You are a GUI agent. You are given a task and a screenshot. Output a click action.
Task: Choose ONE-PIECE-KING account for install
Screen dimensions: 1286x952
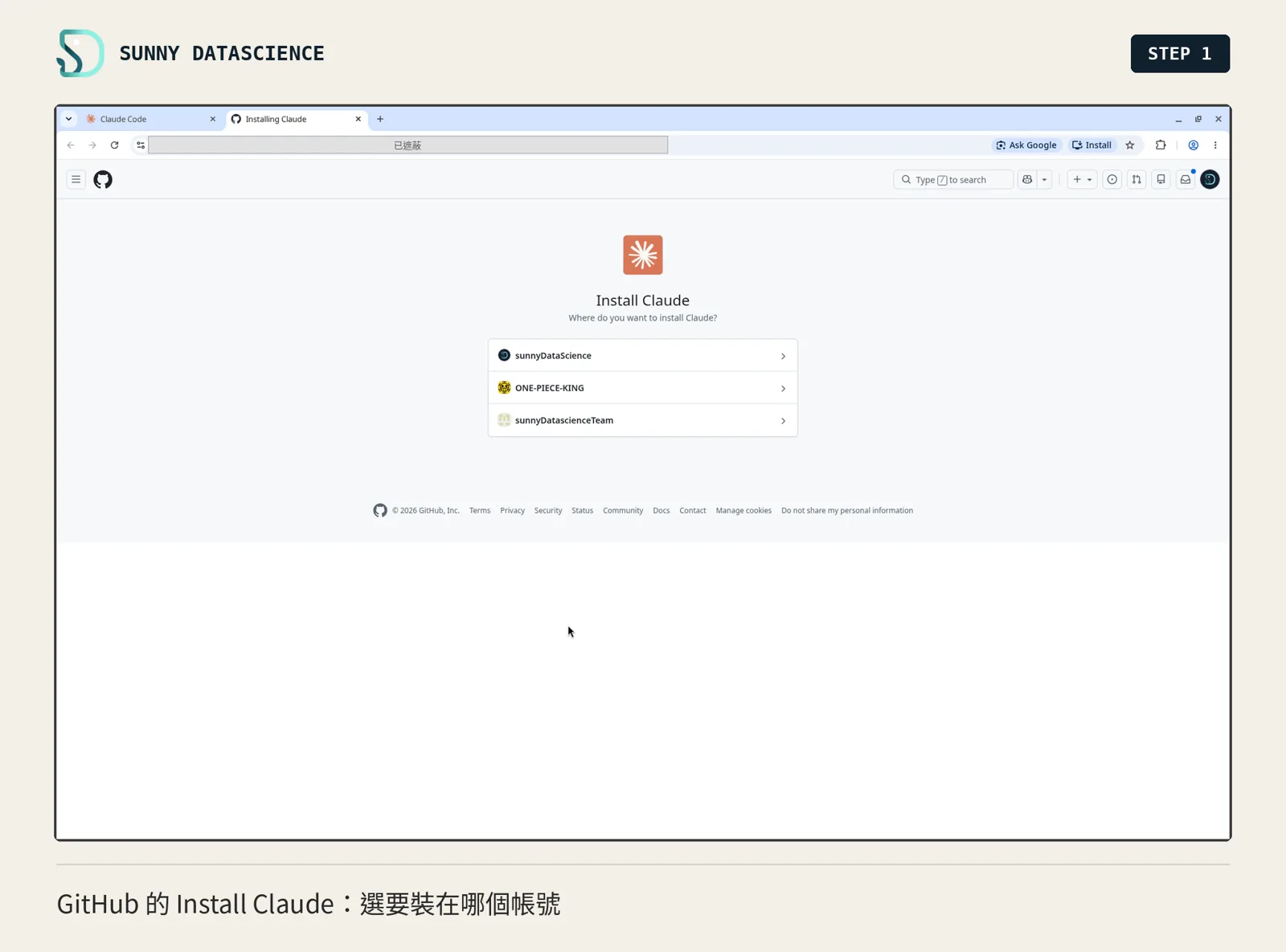(x=643, y=388)
